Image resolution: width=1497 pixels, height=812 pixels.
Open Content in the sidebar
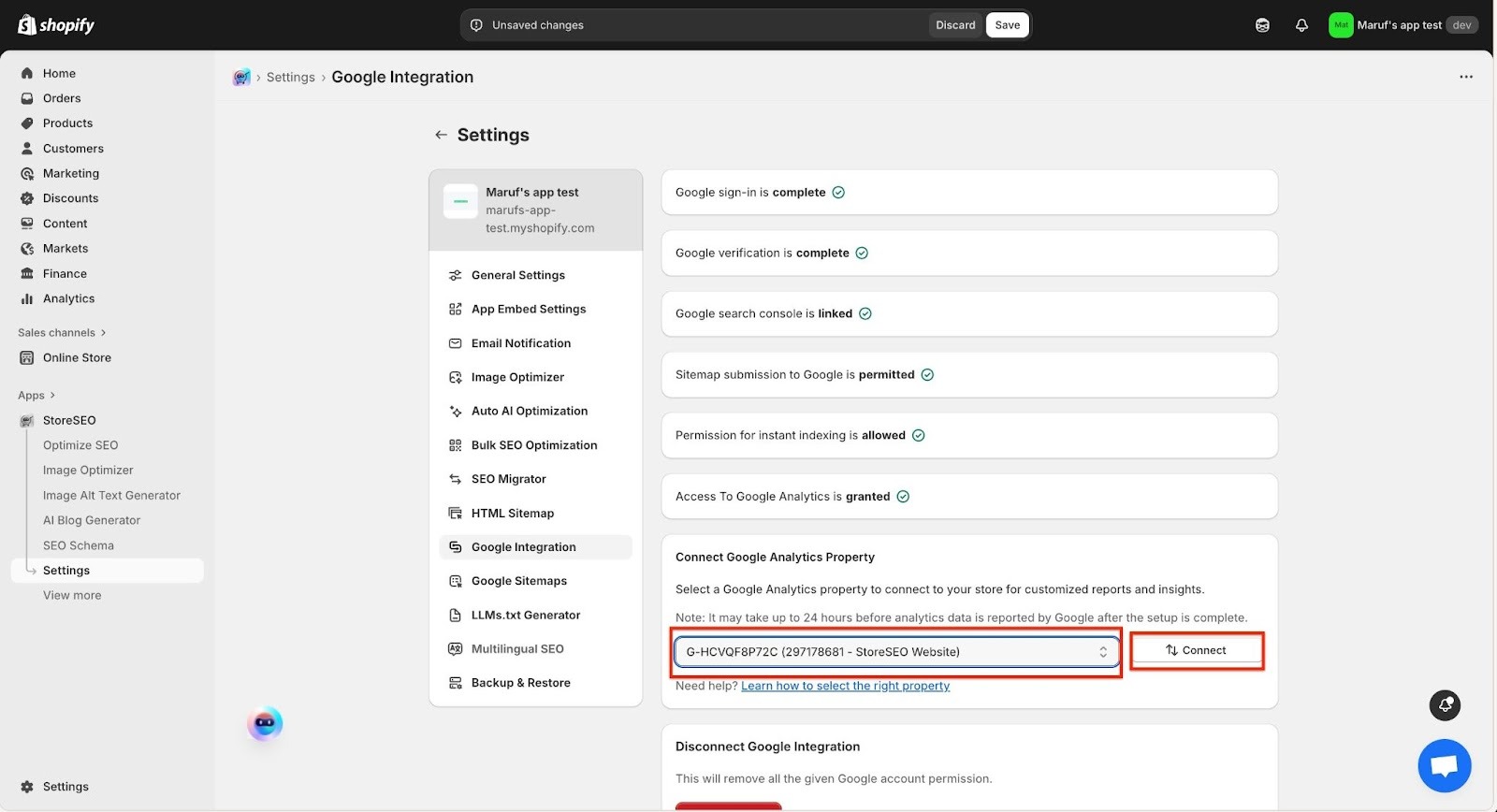(x=65, y=224)
